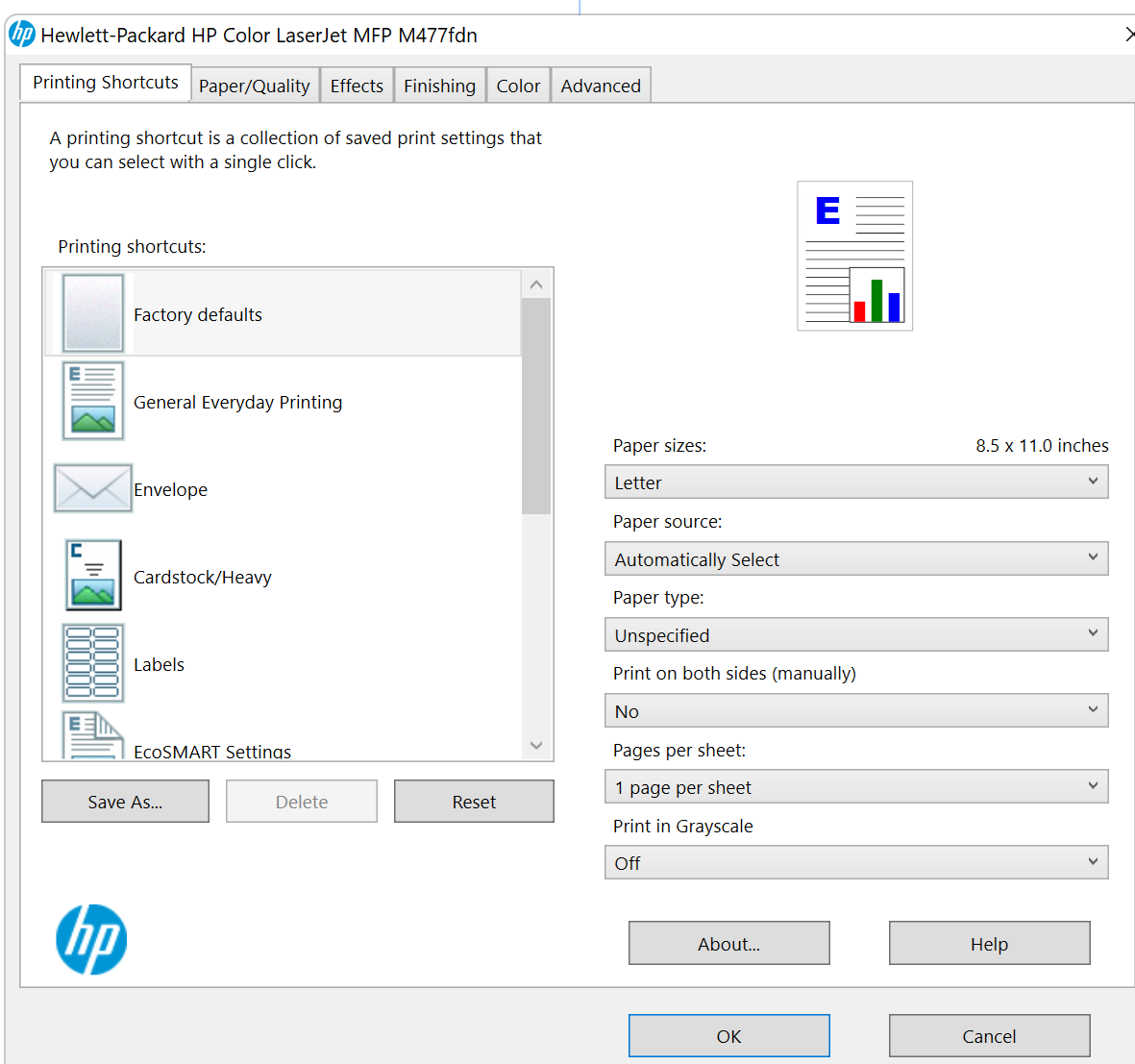Screen dimensions: 1135x1064
Task: Open the Color tab
Action: click(518, 86)
